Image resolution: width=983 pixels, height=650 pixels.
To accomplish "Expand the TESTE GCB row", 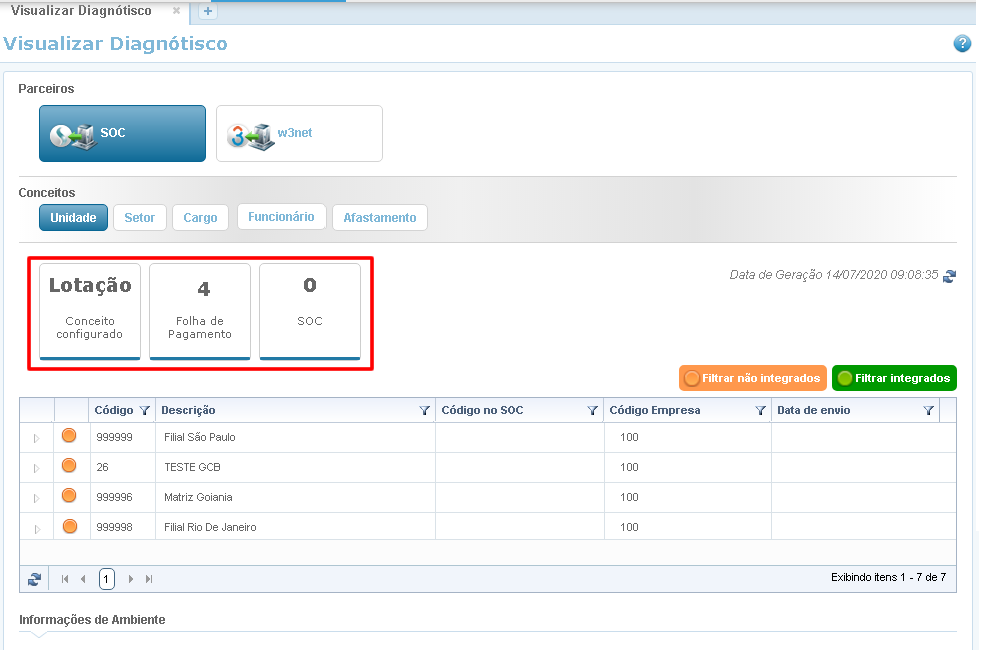I will (x=37, y=468).
